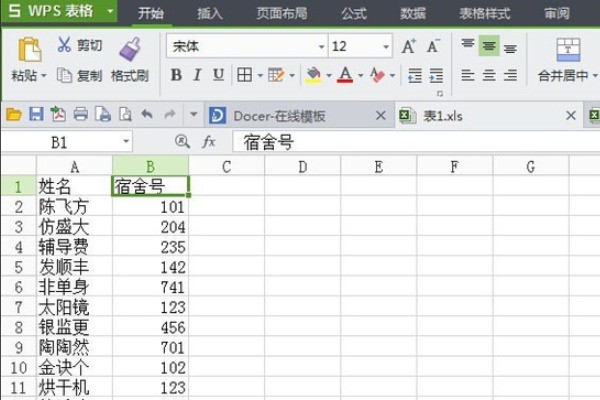
Task: Click the clear formatting eraser icon
Action: coord(377,75)
